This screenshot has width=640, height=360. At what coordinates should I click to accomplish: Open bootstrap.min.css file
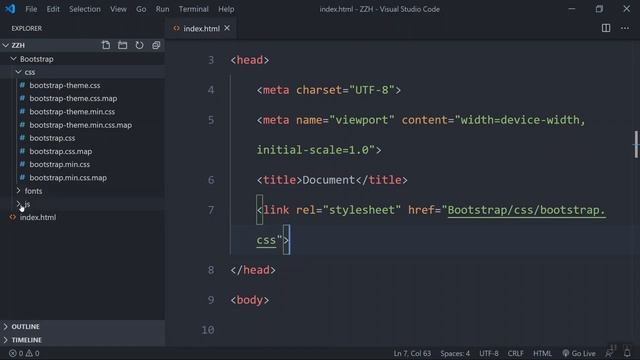[x=60, y=164]
